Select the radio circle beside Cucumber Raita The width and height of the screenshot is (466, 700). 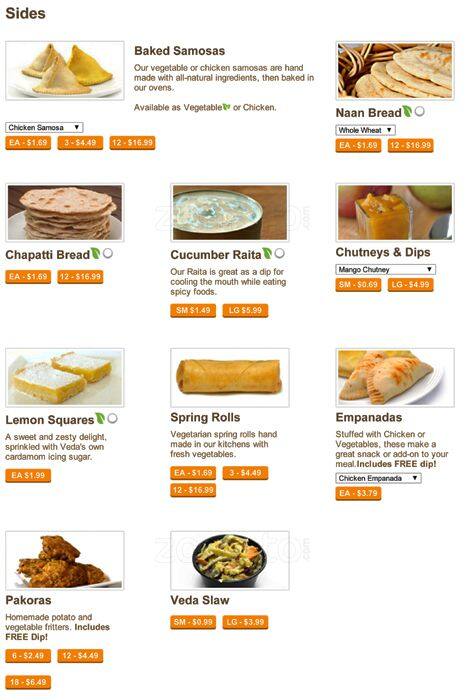pyautogui.click(x=279, y=253)
